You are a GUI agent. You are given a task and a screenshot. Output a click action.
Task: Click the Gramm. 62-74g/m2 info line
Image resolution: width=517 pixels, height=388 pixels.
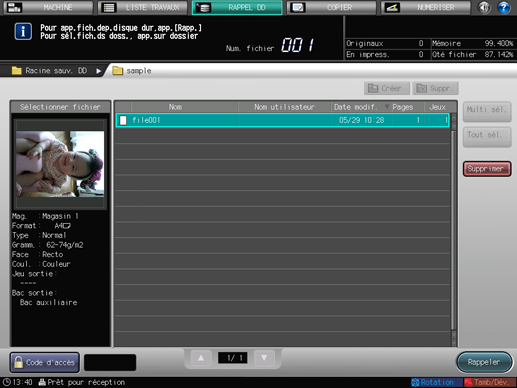click(48, 245)
